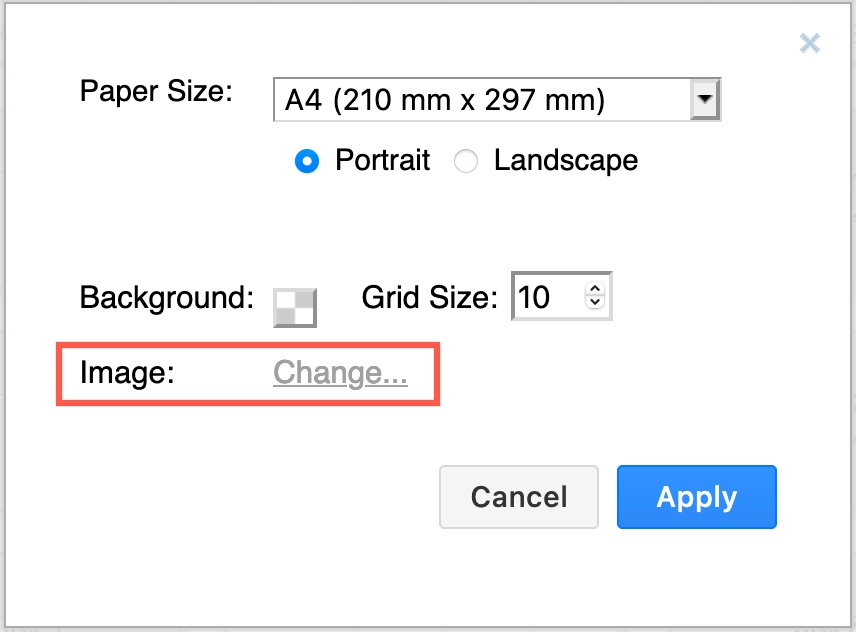
Task: Open image chooser via the Change link
Action: 340,372
